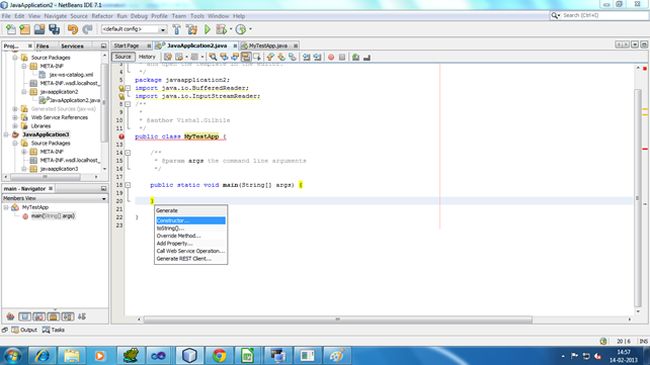Image resolution: width=650 pixels, height=365 pixels.
Task: Click the Search input field
Action: [604, 15]
